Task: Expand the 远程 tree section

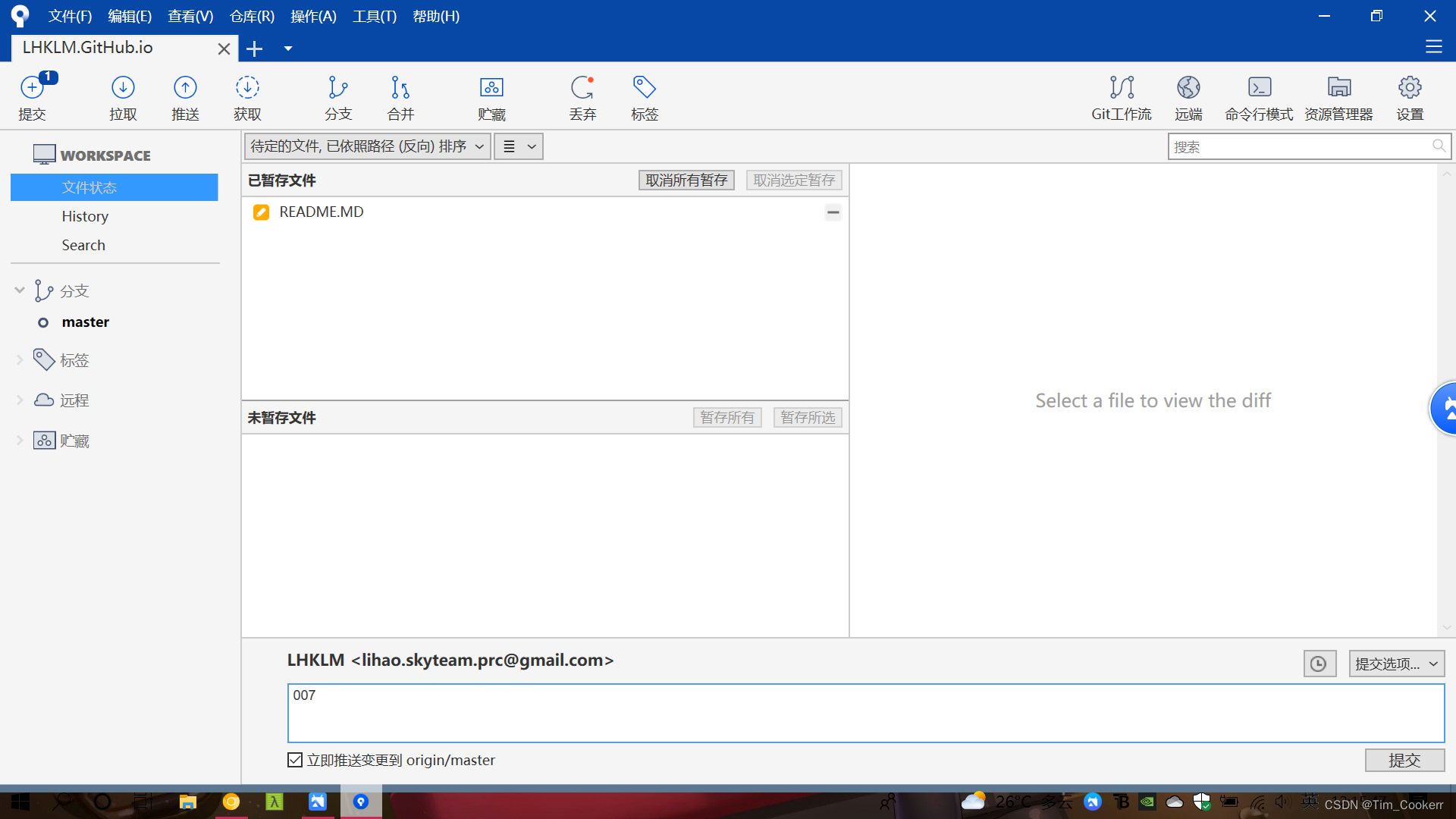Action: coord(20,400)
